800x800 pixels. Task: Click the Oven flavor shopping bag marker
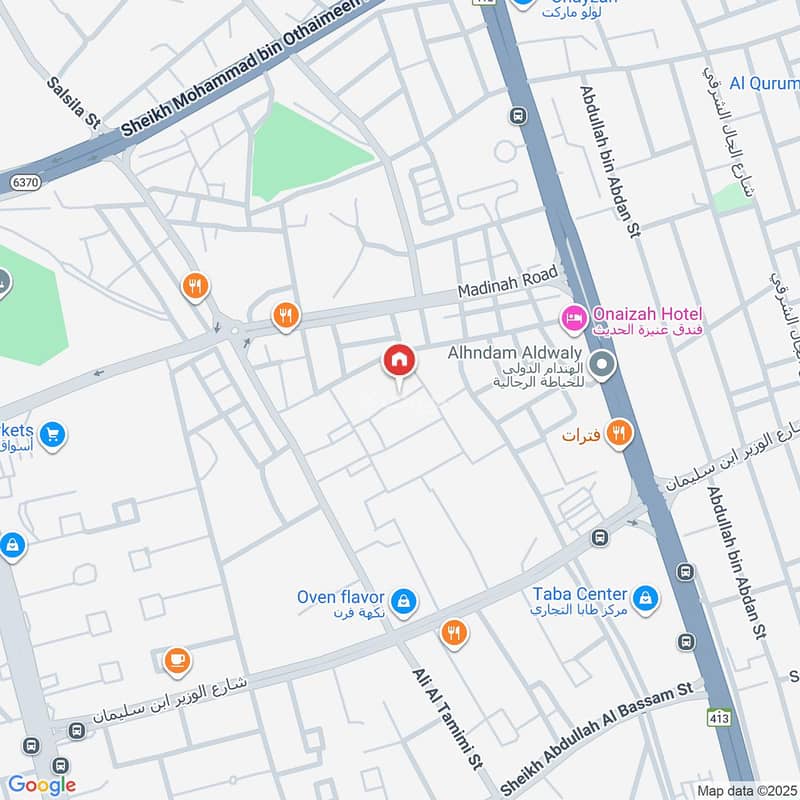pos(404,603)
